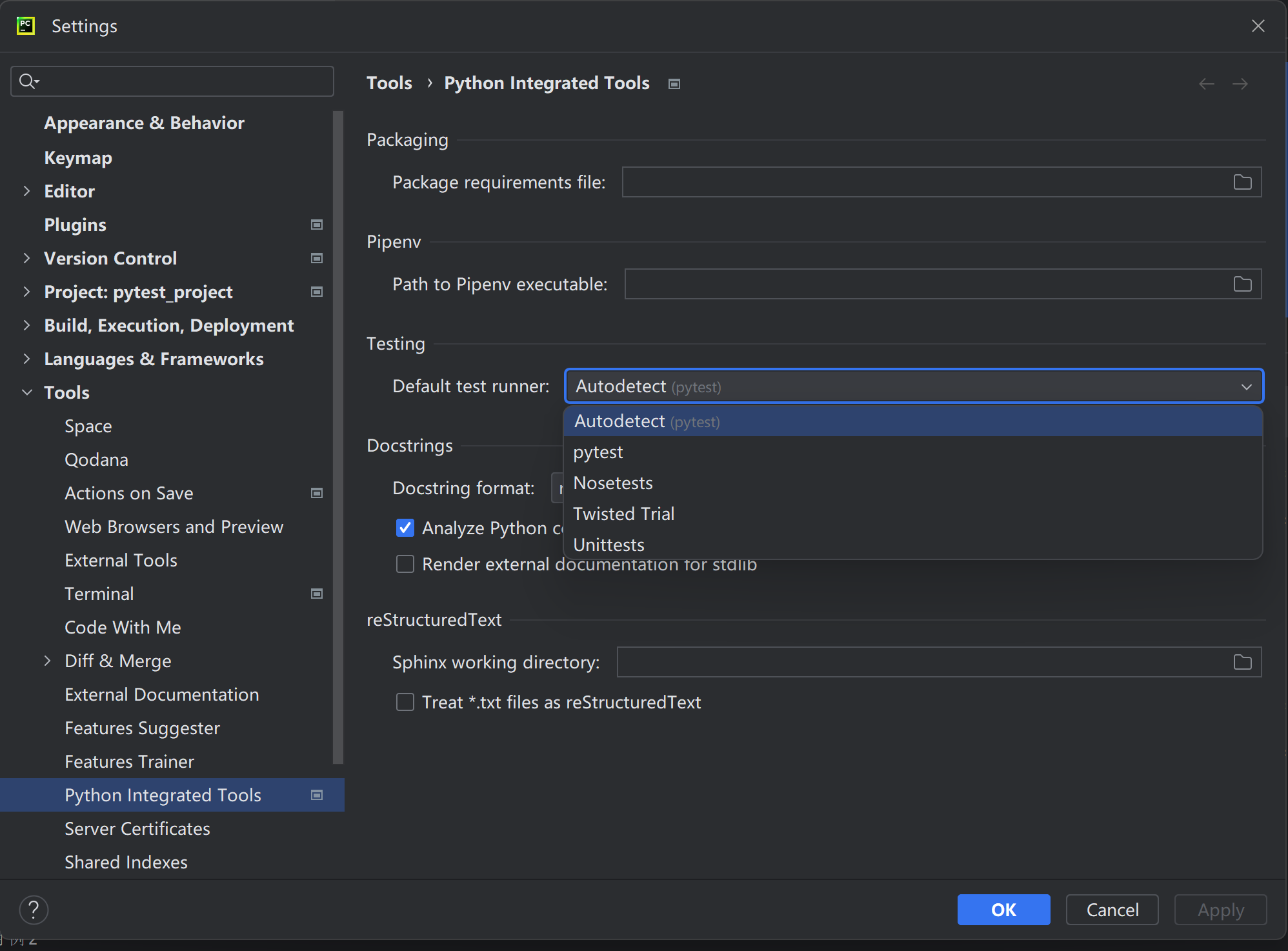Choose Unittests in the dropdown list
Viewport: 1288px width, 951px height.
coord(609,545)
